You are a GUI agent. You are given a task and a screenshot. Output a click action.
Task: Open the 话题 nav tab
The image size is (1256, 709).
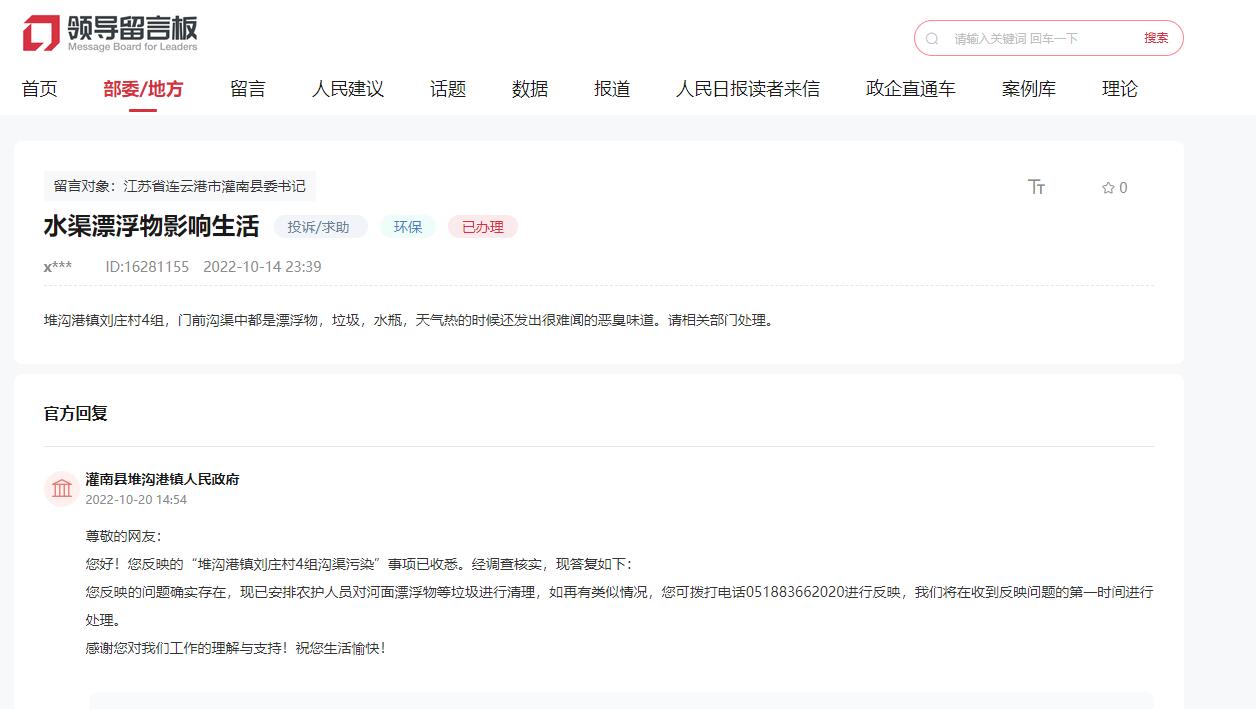pyautogui.click(x=448, y=89)
